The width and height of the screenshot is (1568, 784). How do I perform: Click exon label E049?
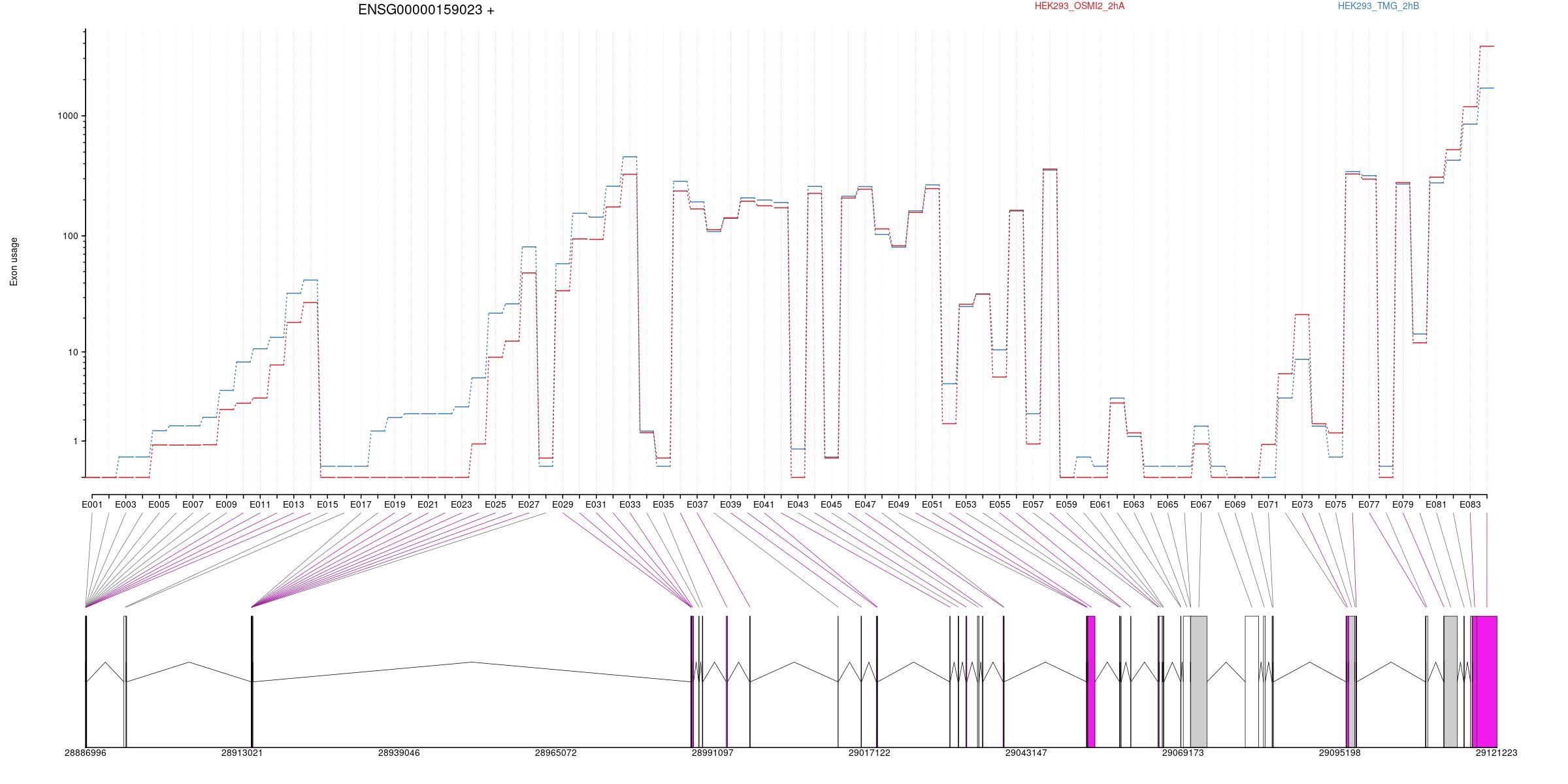[898, 504]
